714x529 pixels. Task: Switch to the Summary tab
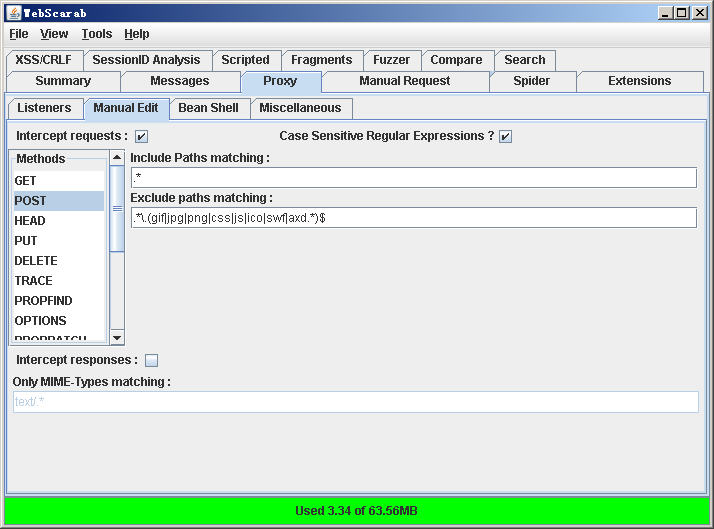point(63,81)
